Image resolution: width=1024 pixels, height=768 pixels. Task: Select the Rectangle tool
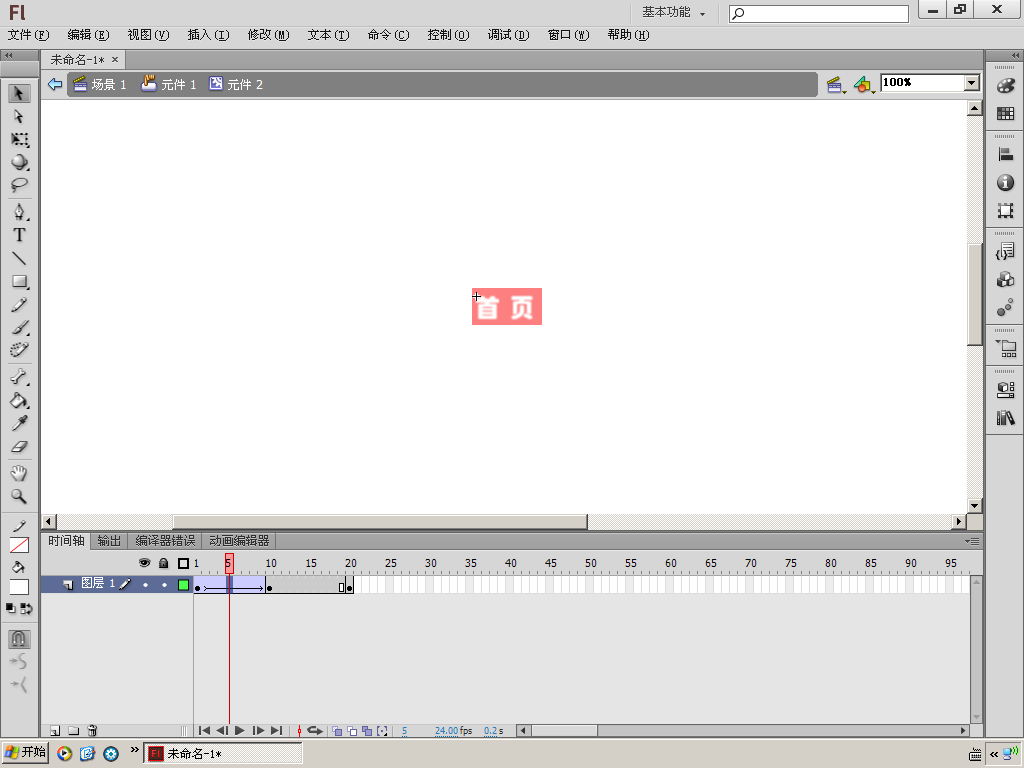click(x=19, y=281)
